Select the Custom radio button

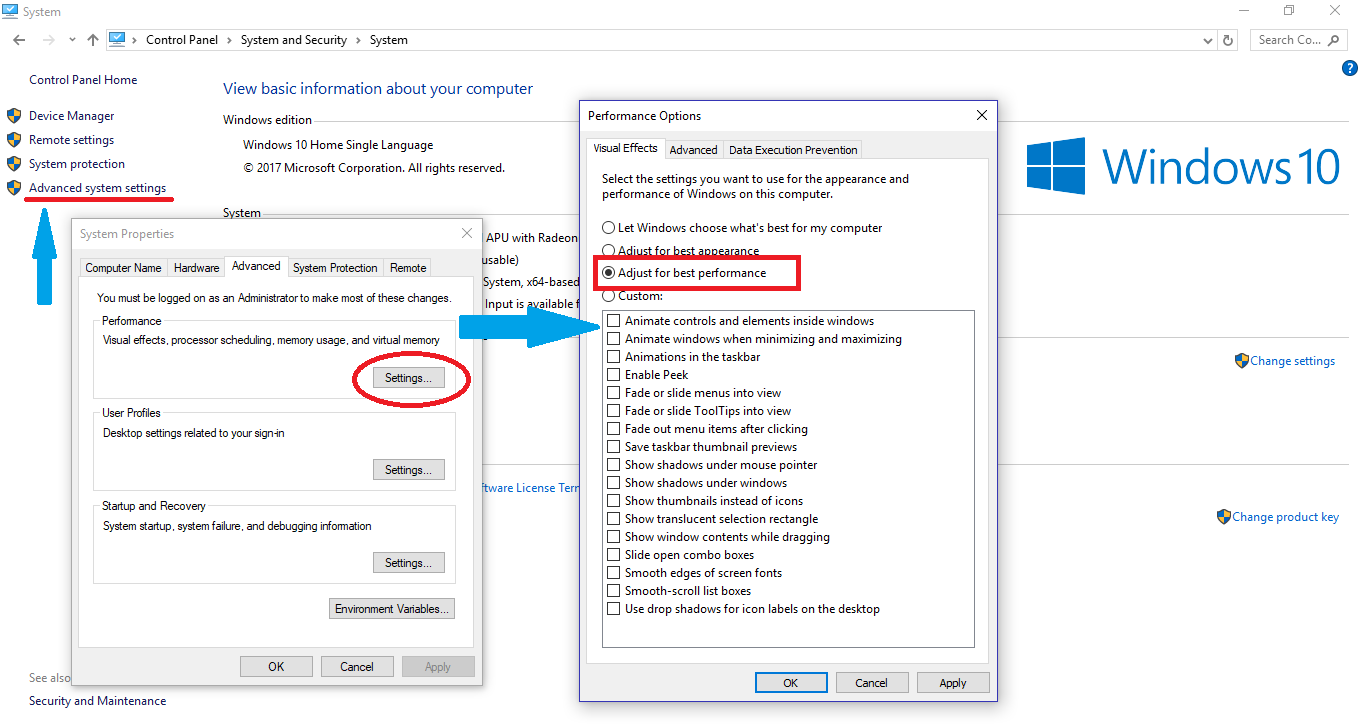pyautogui.click(x=609, y=296)
